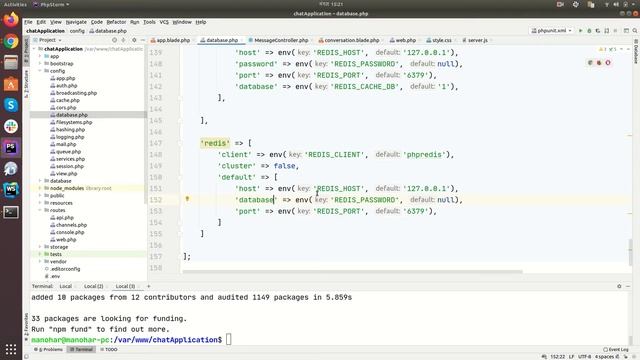
Task: Open the TODO tool window
Action: point(109,349)
